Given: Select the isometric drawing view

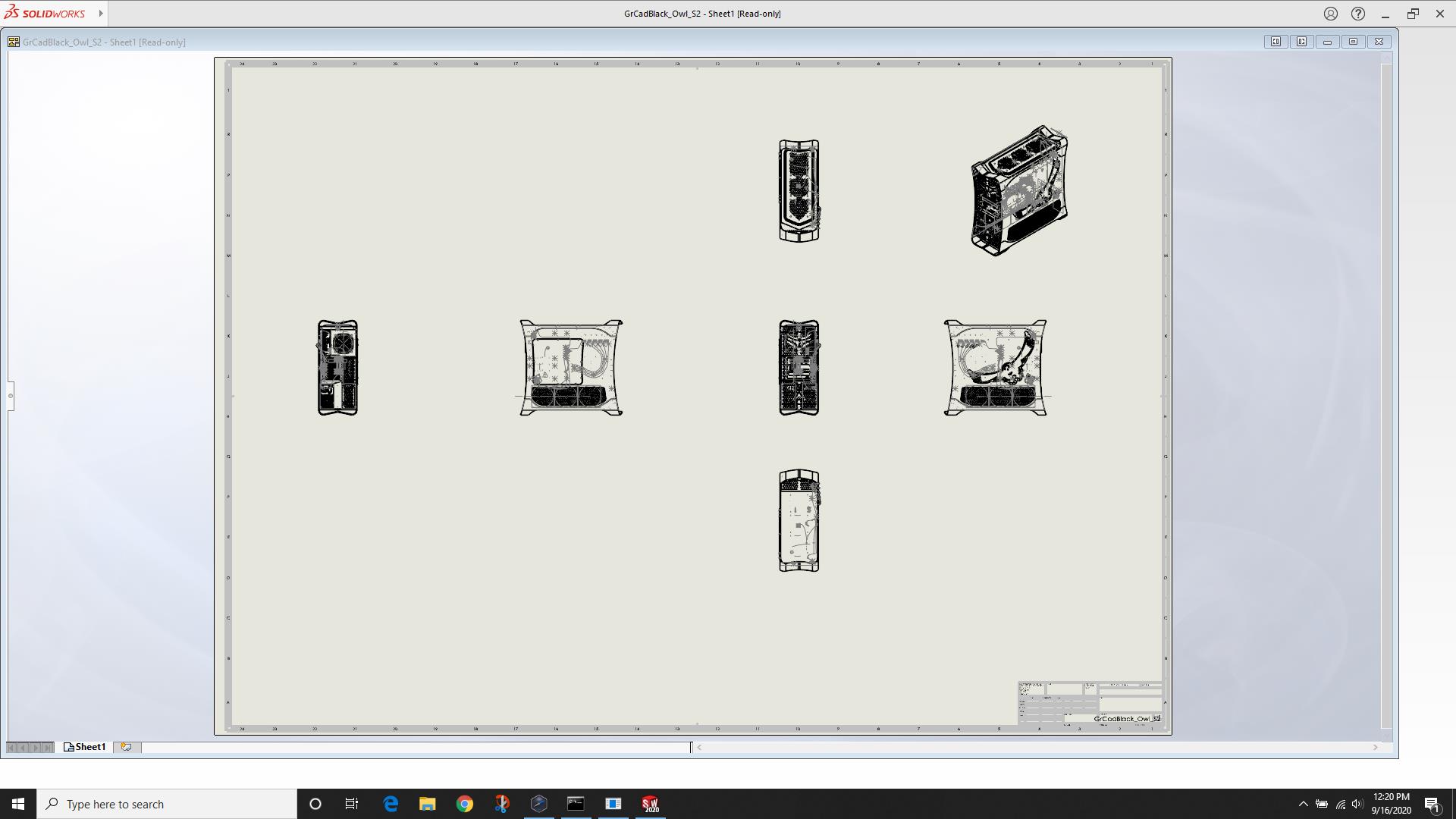Looking at the screenshot, I should 1018,190.
